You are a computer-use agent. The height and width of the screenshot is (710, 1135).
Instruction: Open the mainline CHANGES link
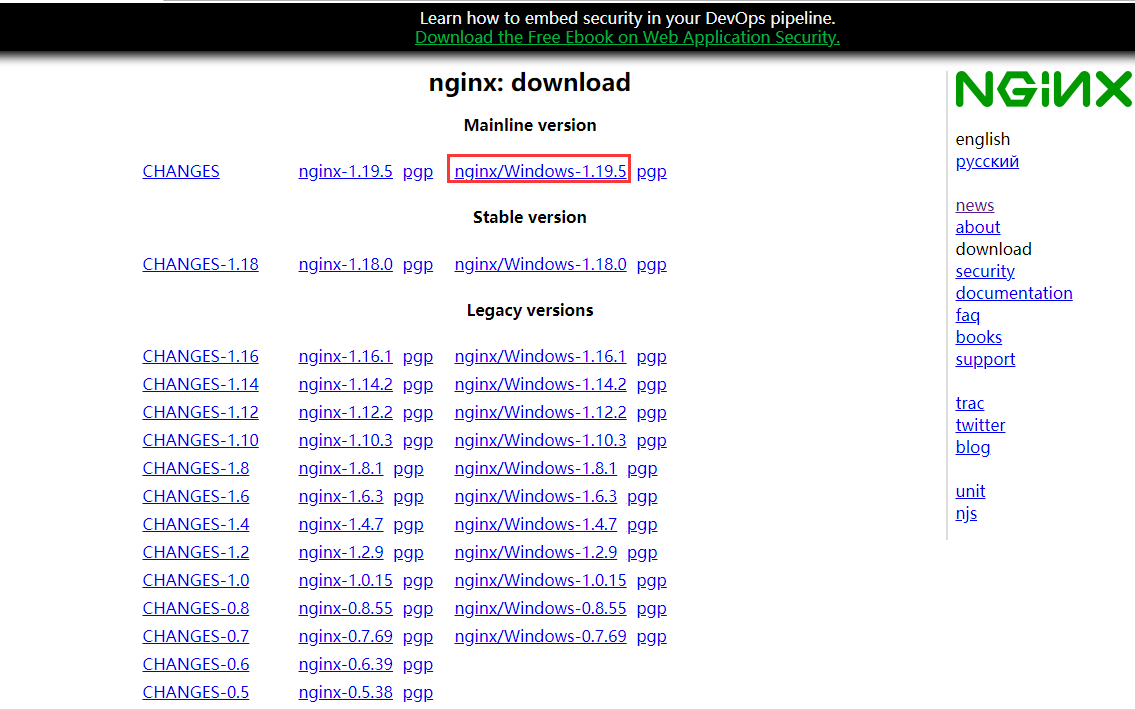[x=181, y=171]
